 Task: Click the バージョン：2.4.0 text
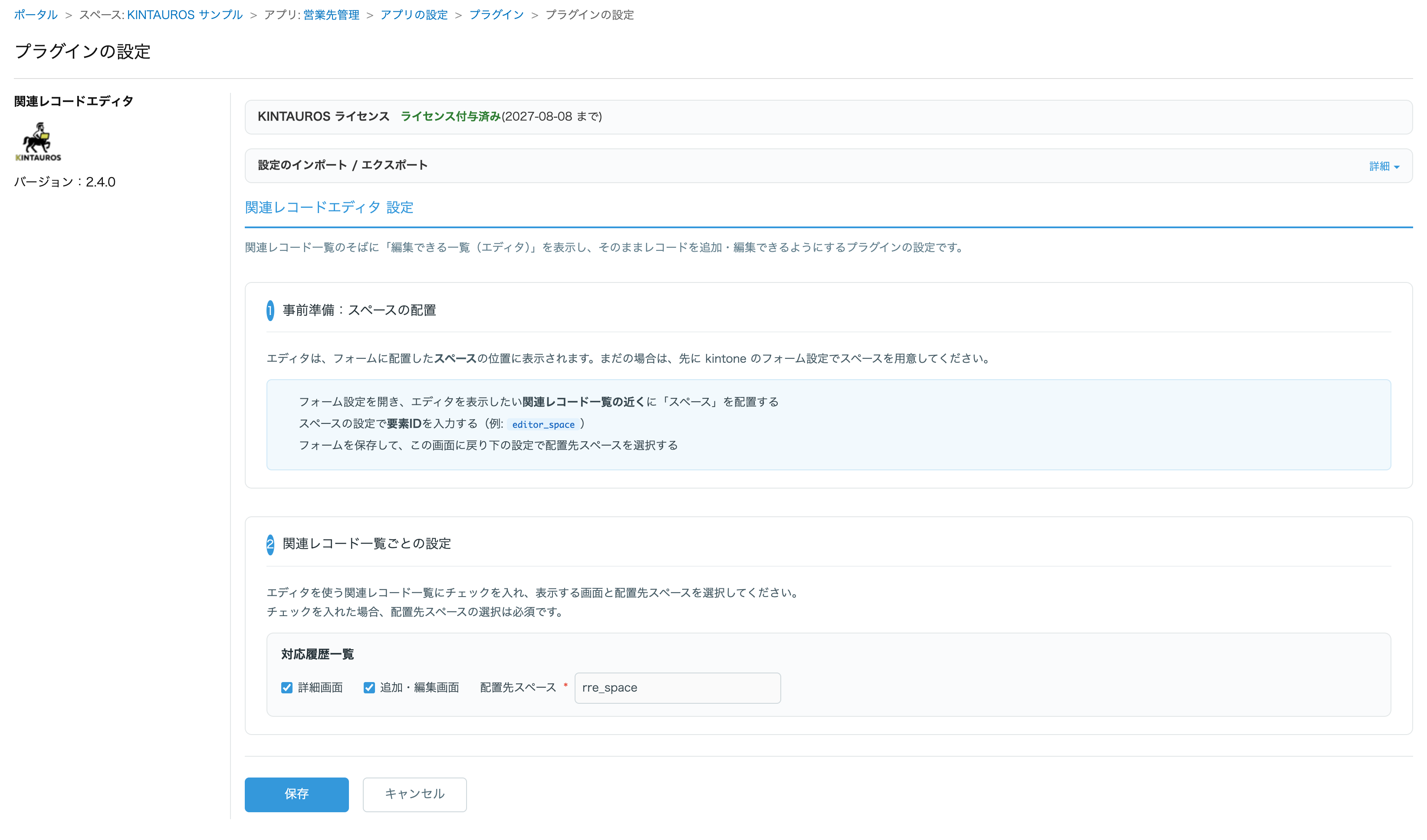click(x=65, y=182)
